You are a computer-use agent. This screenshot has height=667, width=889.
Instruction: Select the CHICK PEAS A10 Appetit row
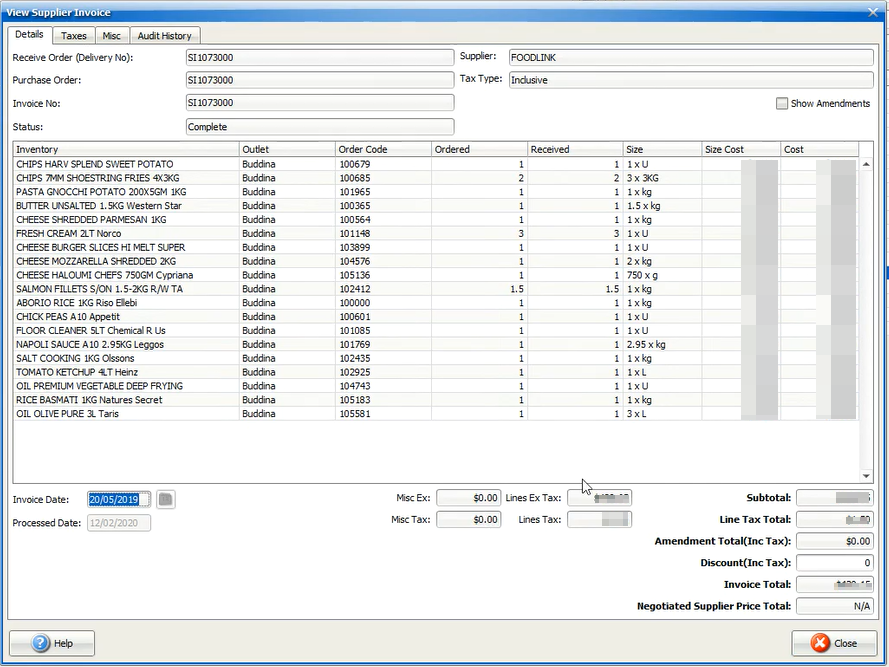click(x=435, y=317)
